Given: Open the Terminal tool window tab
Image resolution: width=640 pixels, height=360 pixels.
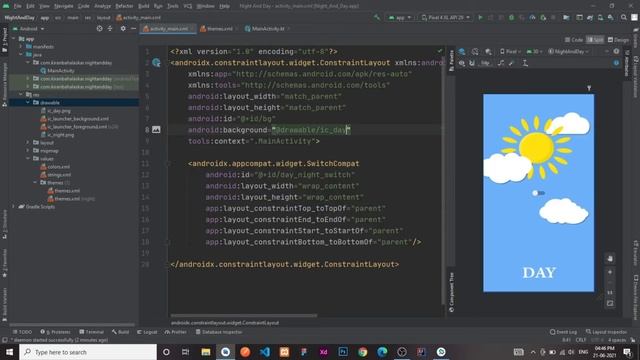Looking at the screenshot, I should [x=91, y=332].
